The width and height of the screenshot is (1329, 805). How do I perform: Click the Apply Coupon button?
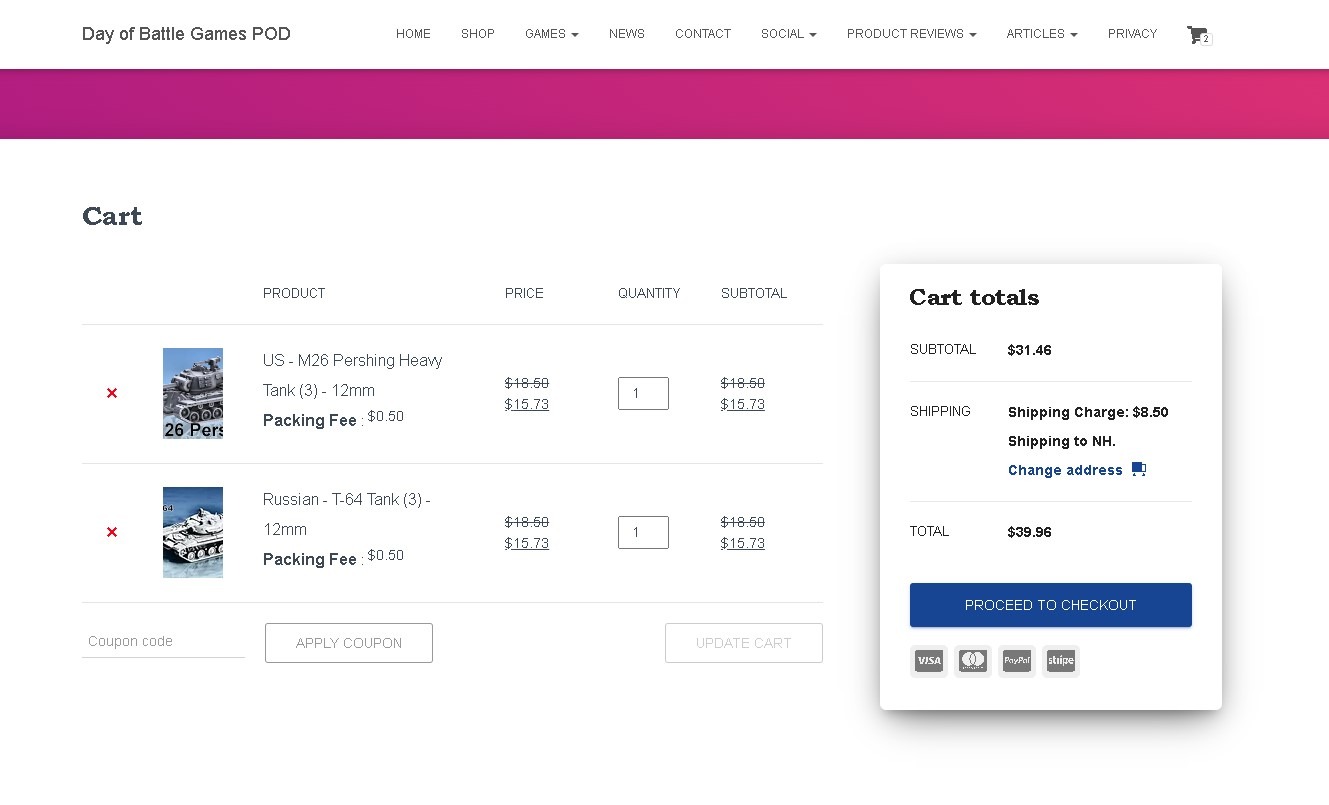349,643
